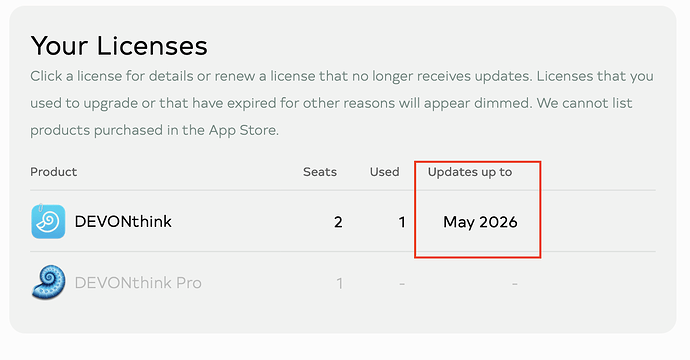The width and height of the screenshot is (690, 360).
Task: Click DEVONthink used count of 1
Action: (x=402, y=222)
